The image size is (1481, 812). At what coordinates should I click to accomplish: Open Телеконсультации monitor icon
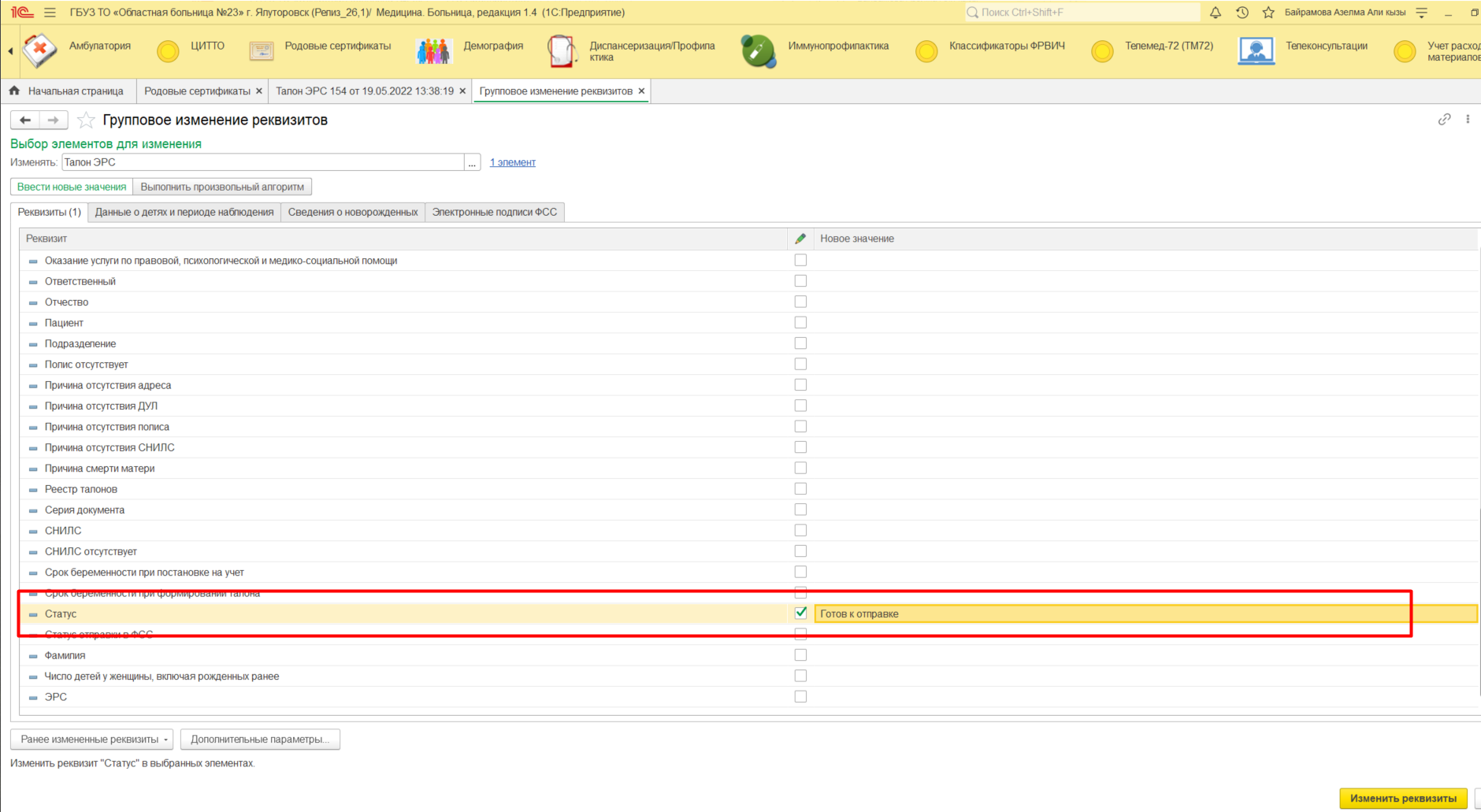point(1256,51)
